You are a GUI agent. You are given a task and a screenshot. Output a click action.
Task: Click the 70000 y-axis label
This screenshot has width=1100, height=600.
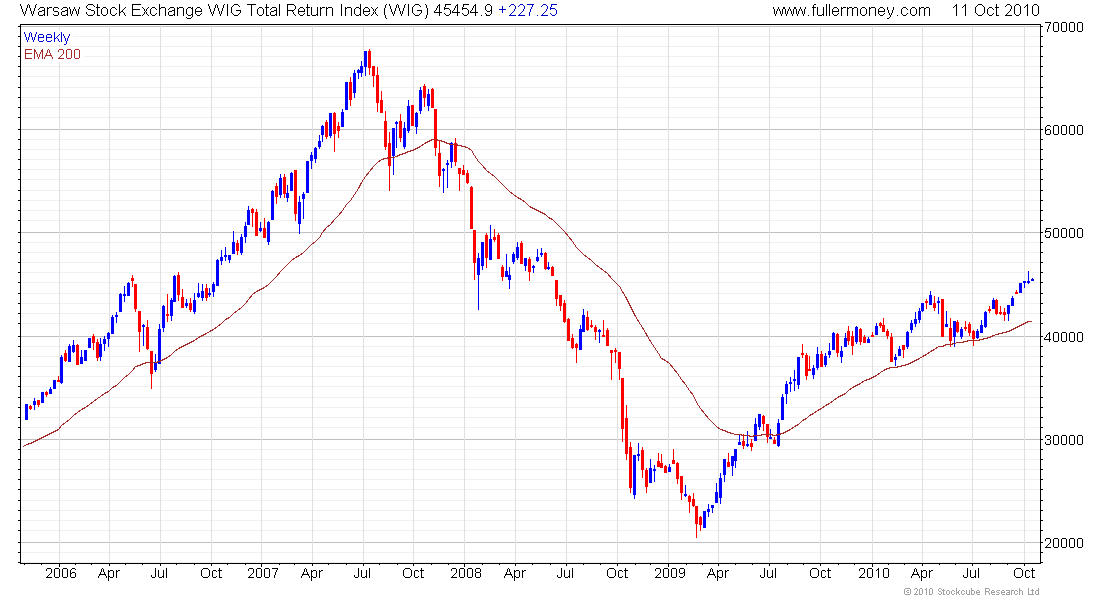[x=1064, y=27]
